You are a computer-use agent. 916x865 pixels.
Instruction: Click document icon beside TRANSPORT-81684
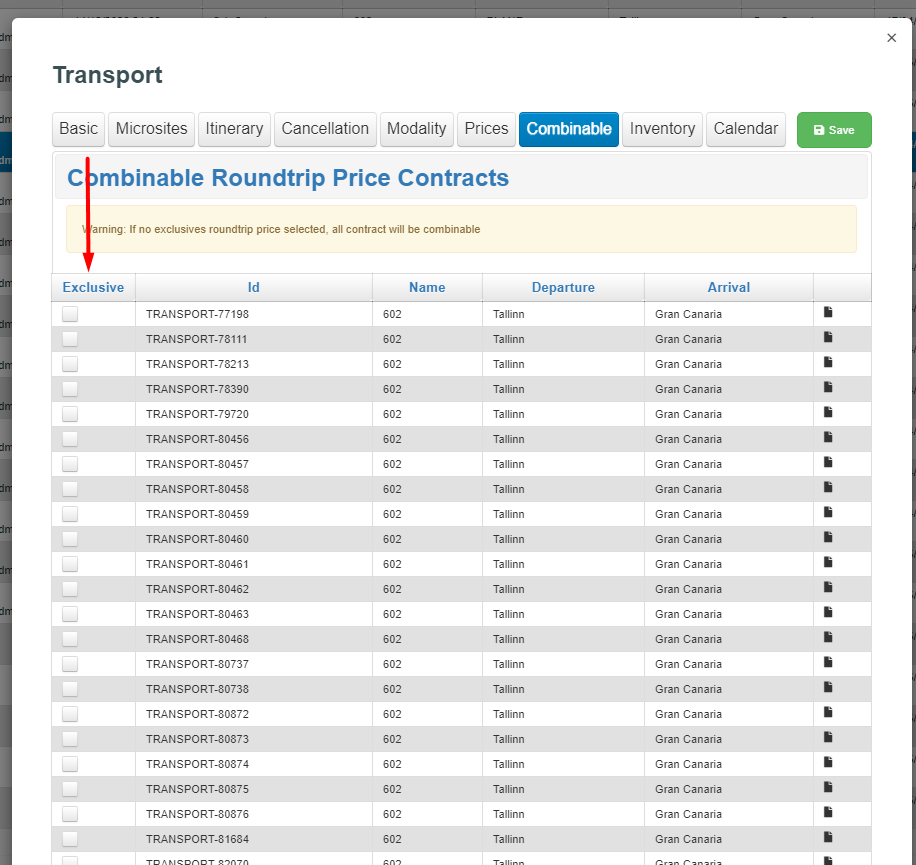(x=828, y=838)
